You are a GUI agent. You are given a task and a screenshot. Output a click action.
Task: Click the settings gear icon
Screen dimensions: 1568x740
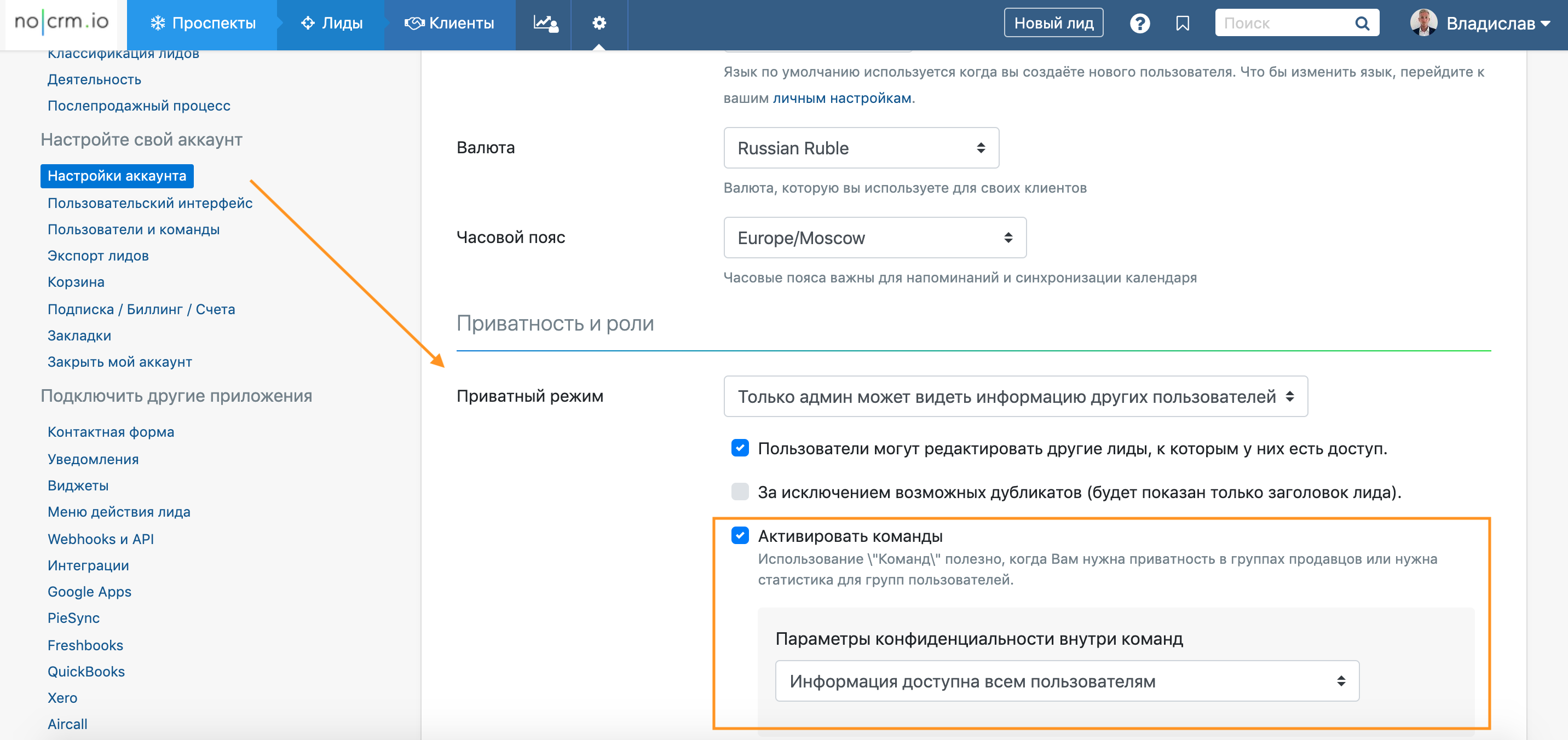tap(599, 23)
